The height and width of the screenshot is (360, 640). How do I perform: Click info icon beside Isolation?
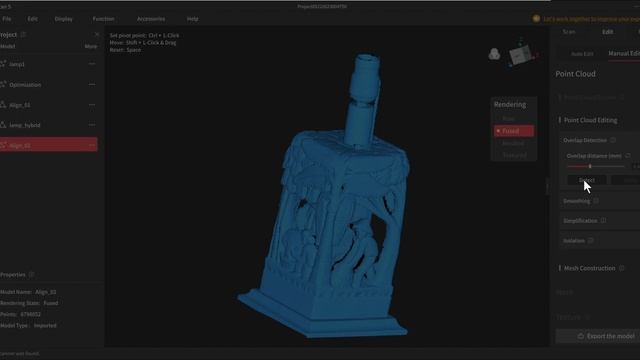click(591, 240)
